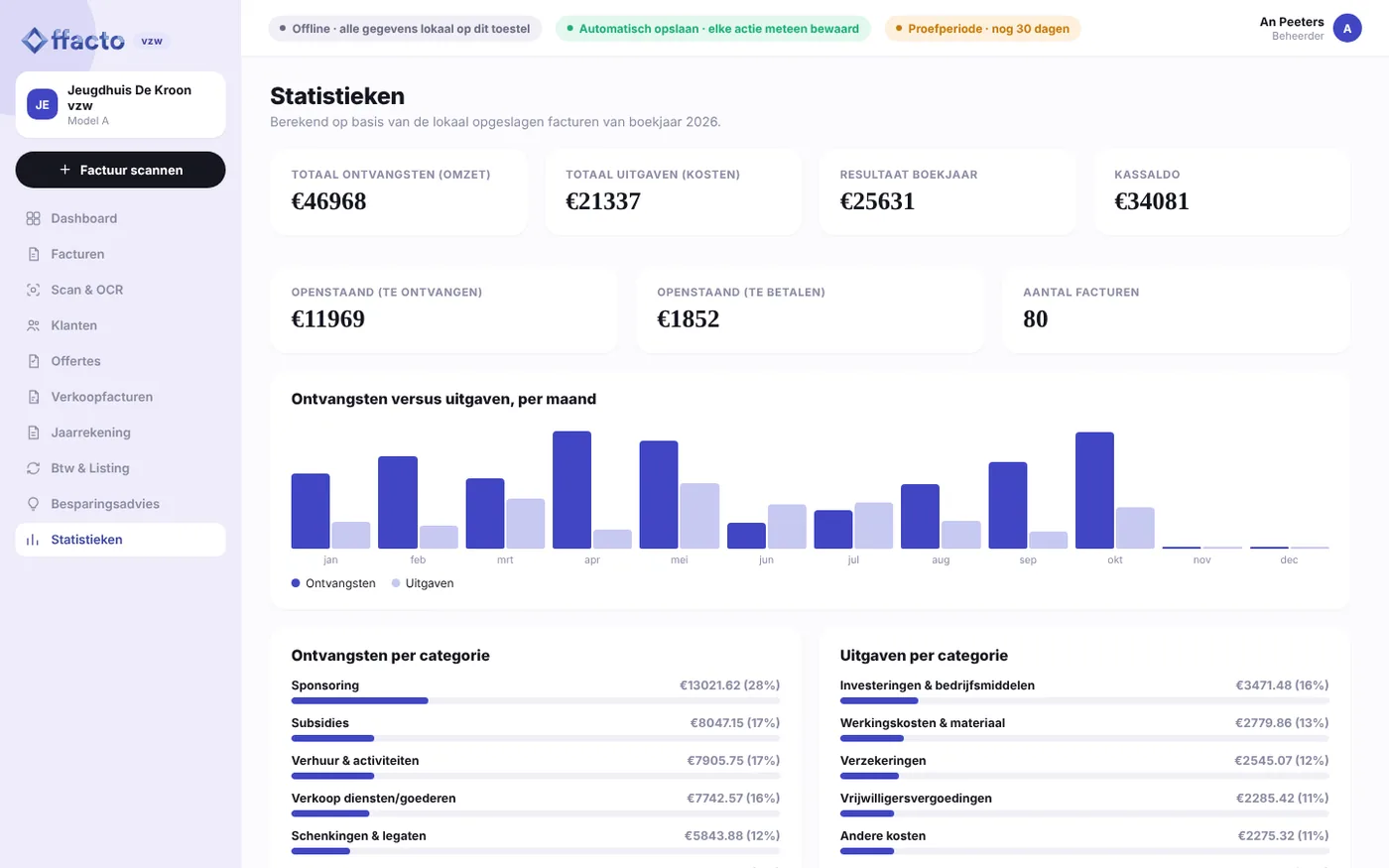Select Verkoopfacturen menu item

(120, 397)
